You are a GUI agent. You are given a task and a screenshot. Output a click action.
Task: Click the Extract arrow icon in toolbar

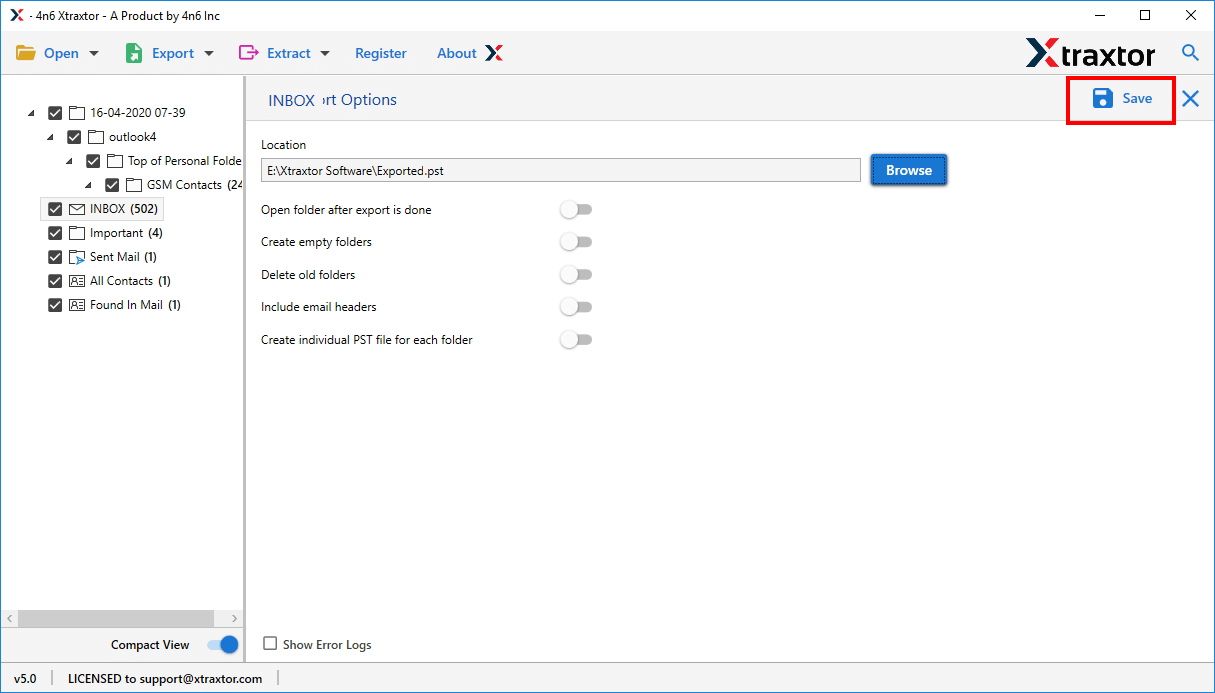[248, 53]
